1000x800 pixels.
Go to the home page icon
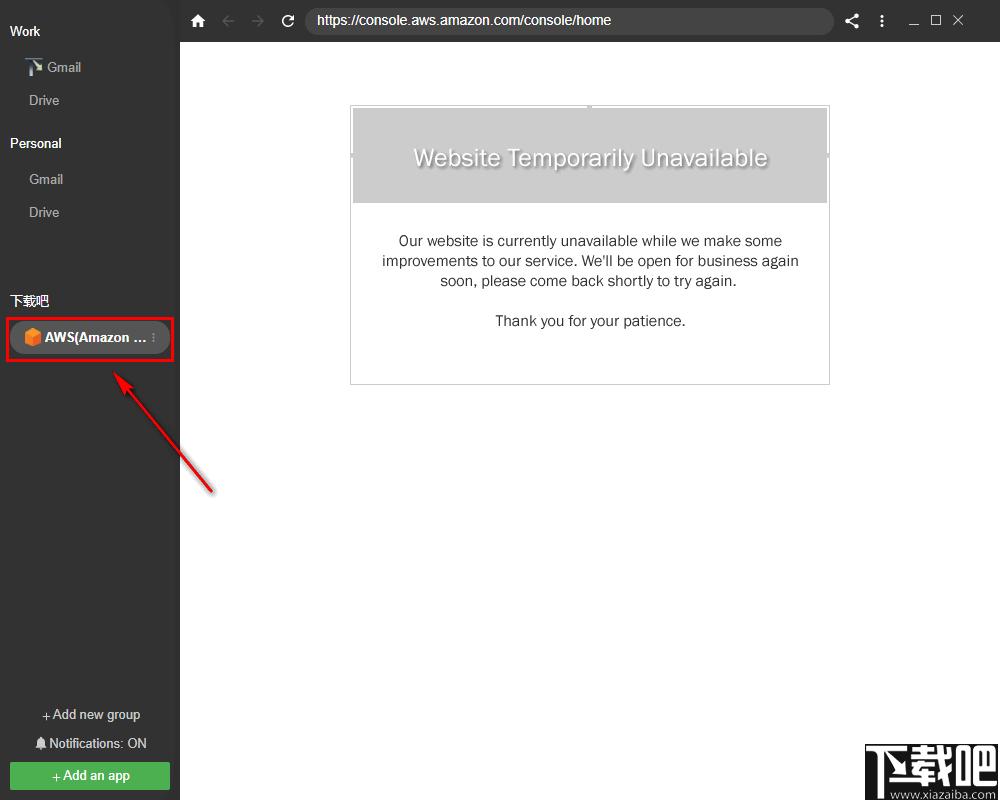198,21
